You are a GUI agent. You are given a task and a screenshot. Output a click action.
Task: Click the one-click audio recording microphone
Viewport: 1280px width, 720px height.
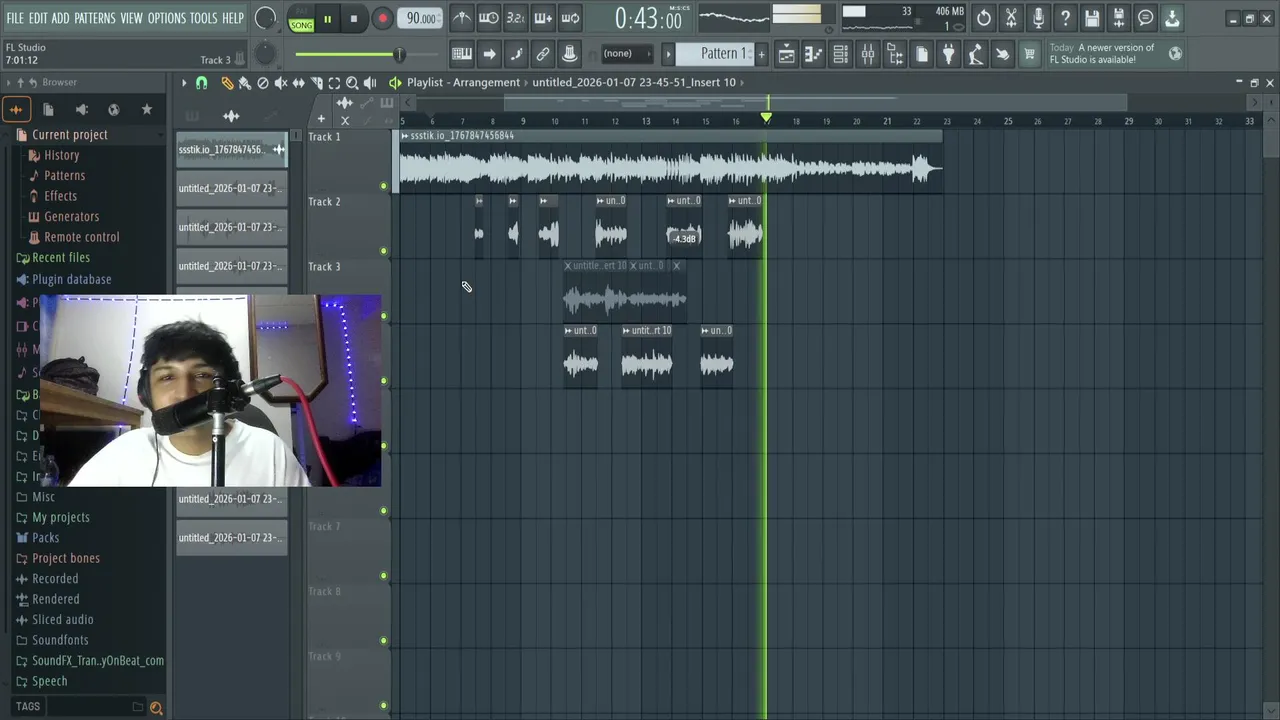tap(1038, 18)
